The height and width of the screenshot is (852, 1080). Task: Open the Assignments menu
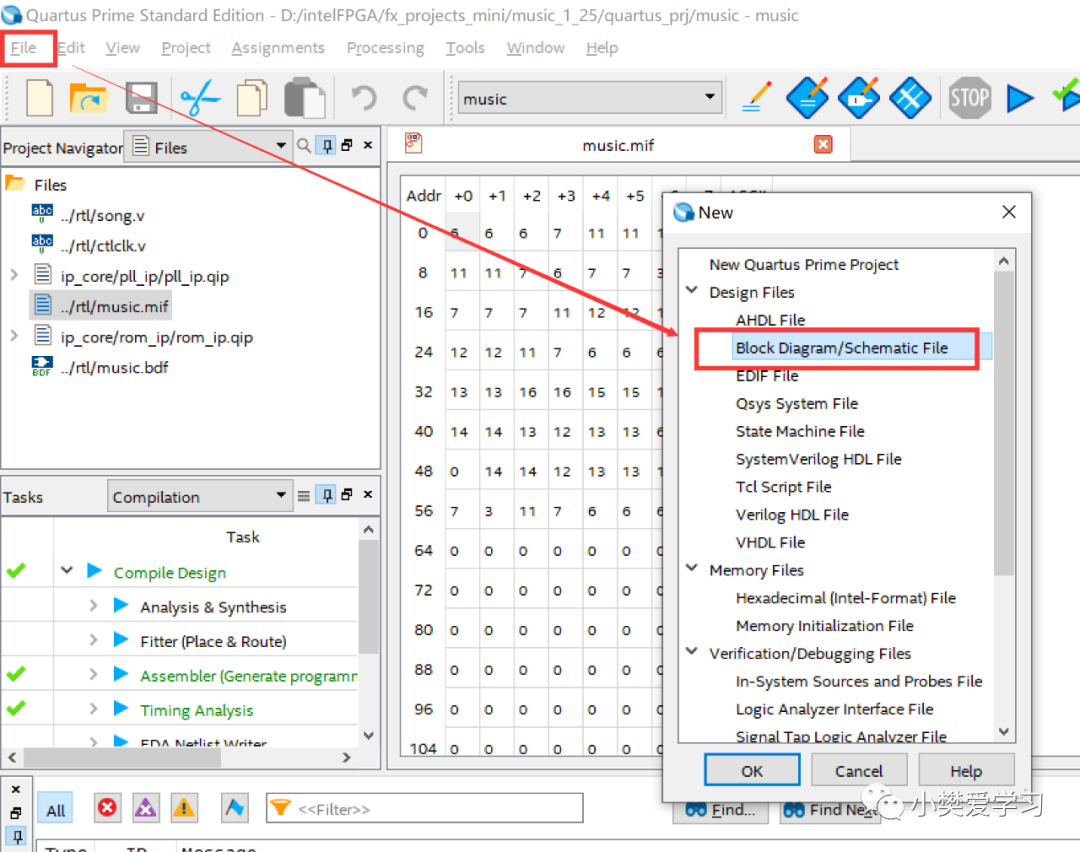click(278, 48)
